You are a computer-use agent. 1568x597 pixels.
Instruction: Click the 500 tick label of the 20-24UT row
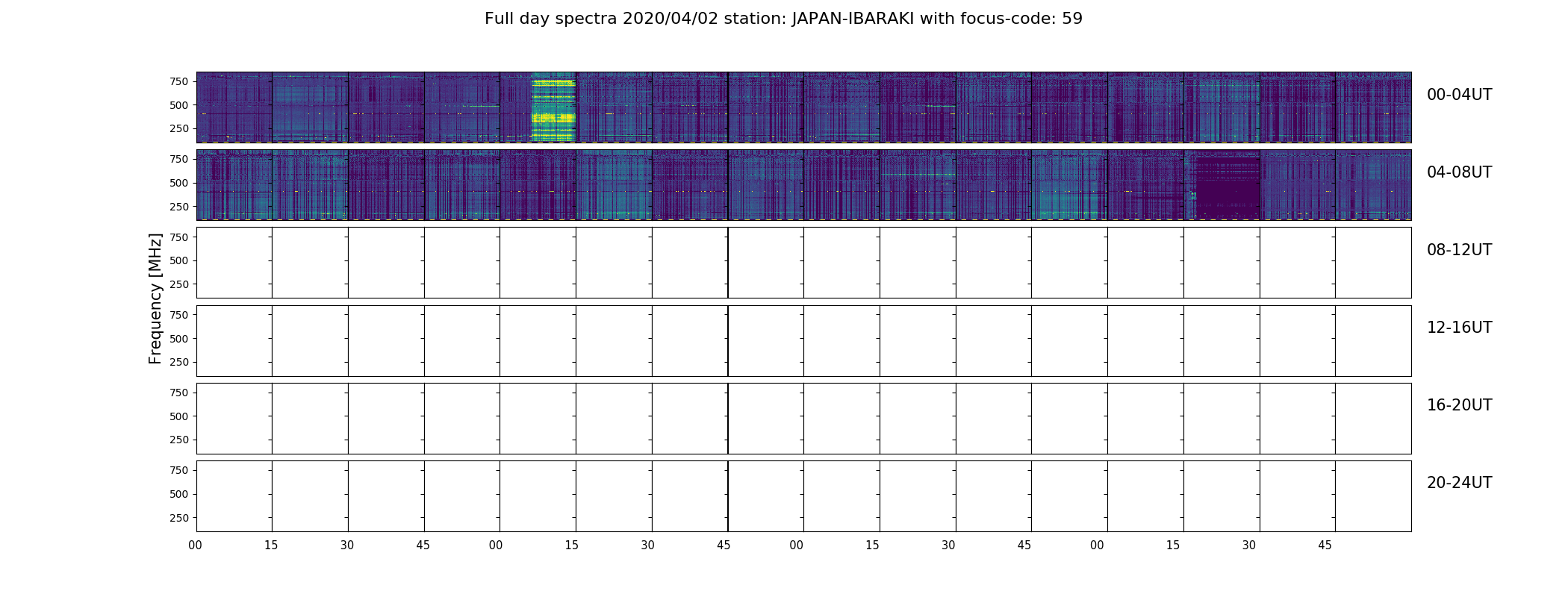[178, 494]
